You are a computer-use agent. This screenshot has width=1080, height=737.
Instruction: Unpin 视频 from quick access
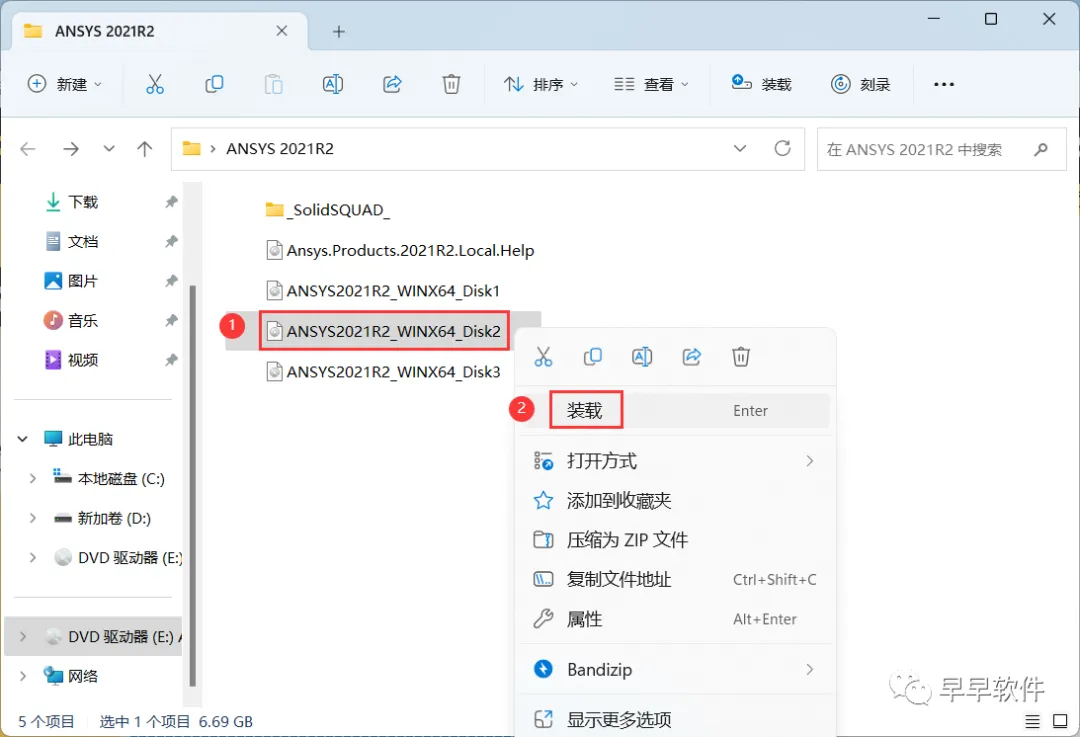click(x=171, y=360)
